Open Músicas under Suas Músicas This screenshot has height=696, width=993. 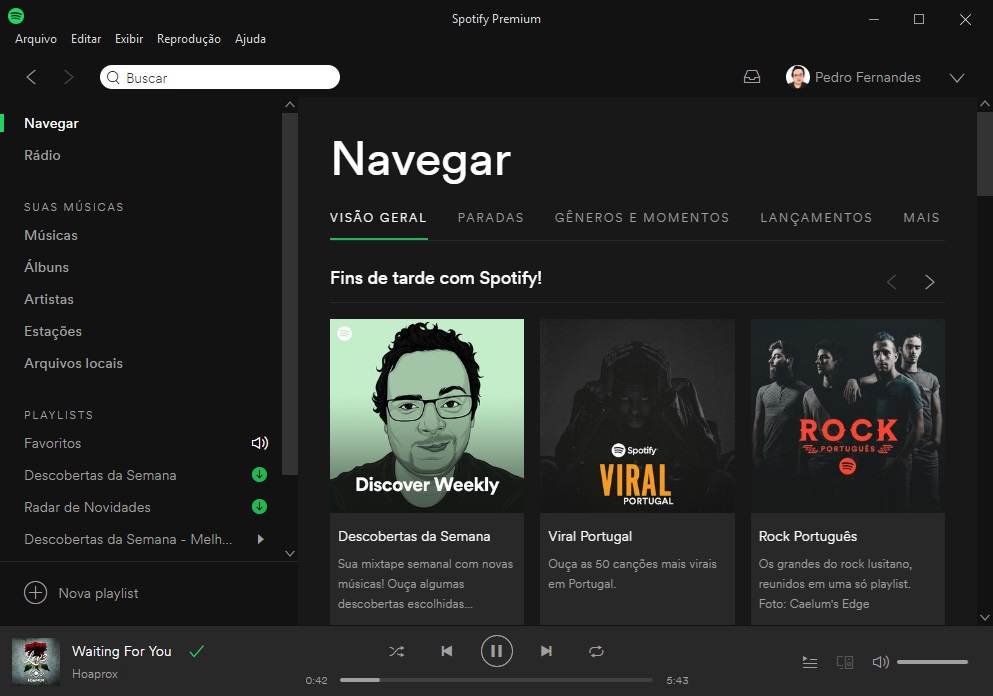[51, 235]
